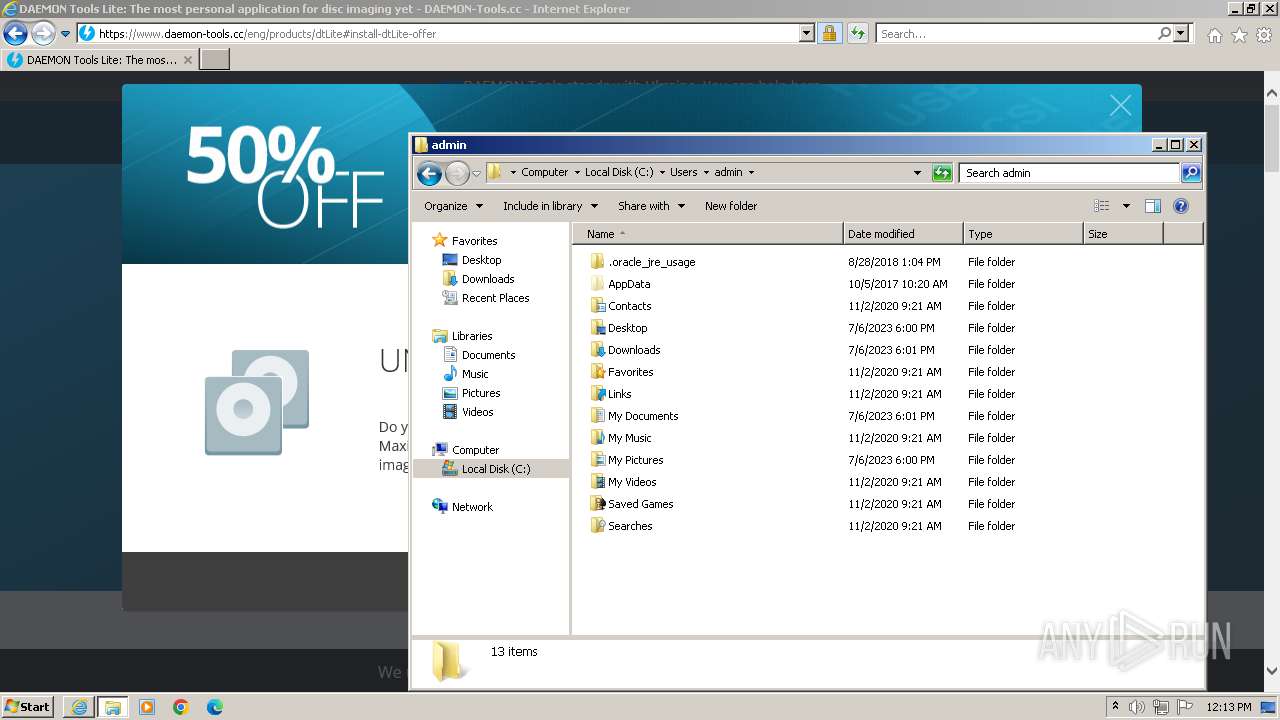1280x720 pixels.
Task: Click the security lock icon in IE address bar
Action: coord(829,34)
